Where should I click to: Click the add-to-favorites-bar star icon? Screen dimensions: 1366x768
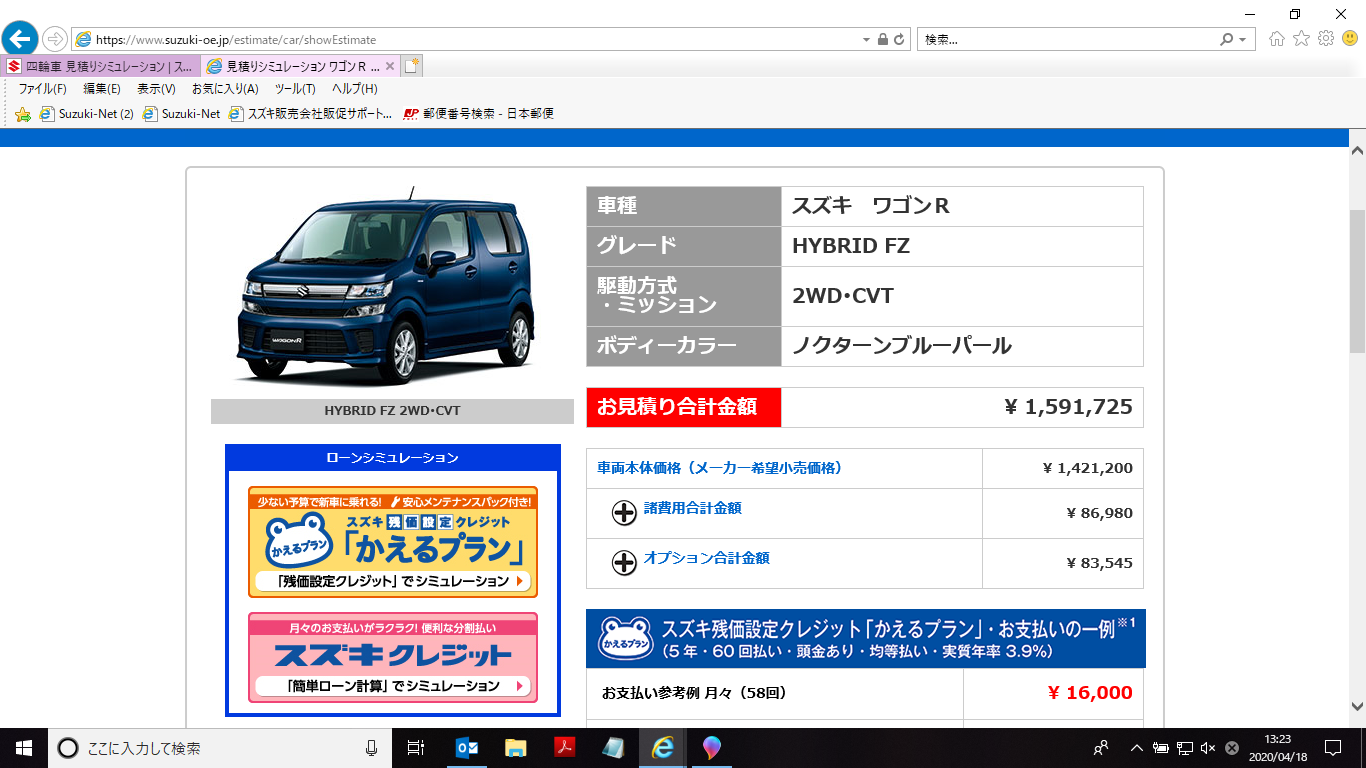click(23, 114)
